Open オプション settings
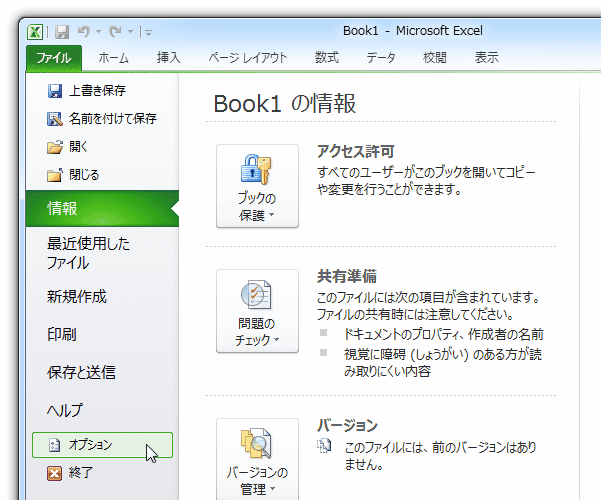 pyautogui.click(x=102, y=445)
